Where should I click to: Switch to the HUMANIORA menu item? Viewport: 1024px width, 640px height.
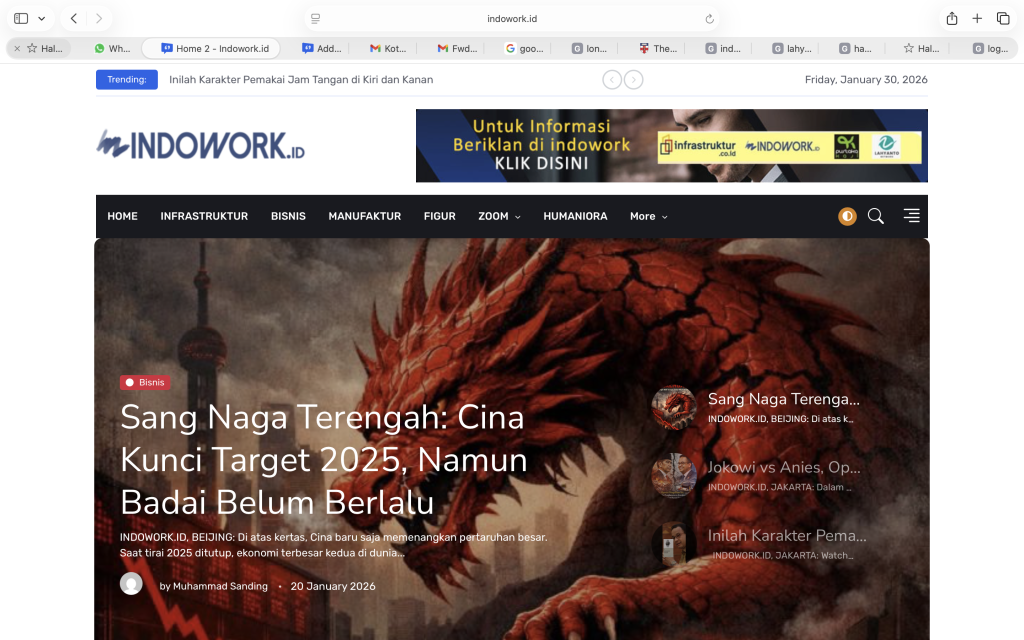575,216
